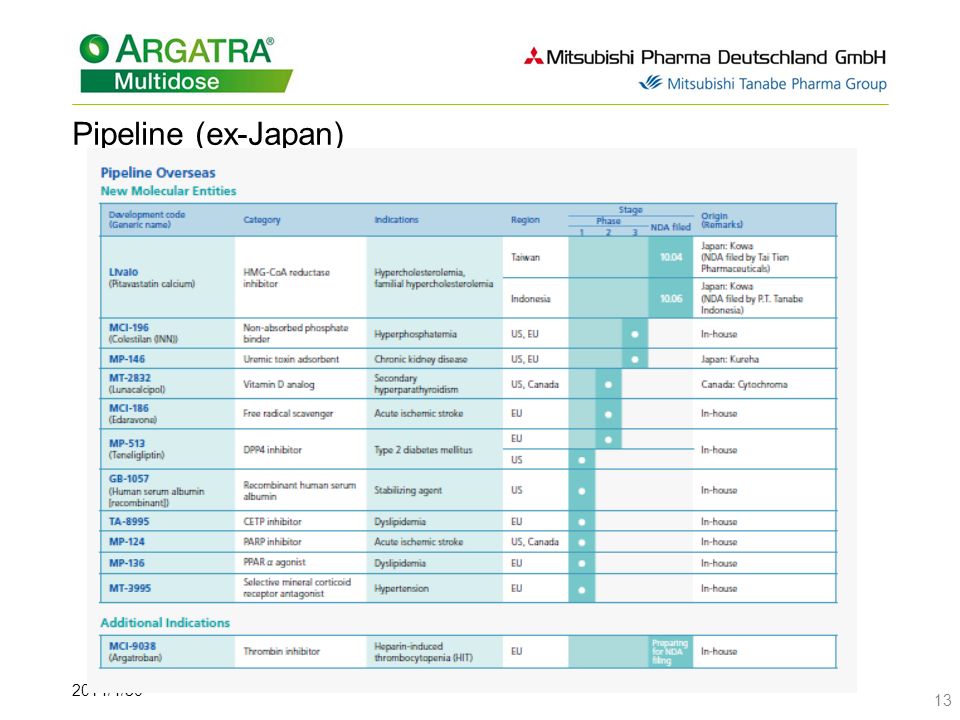Screen dimensions: 960x720
Task: Click the Mitsubishi three-diamond logo
Action: [x=533, y=56]
